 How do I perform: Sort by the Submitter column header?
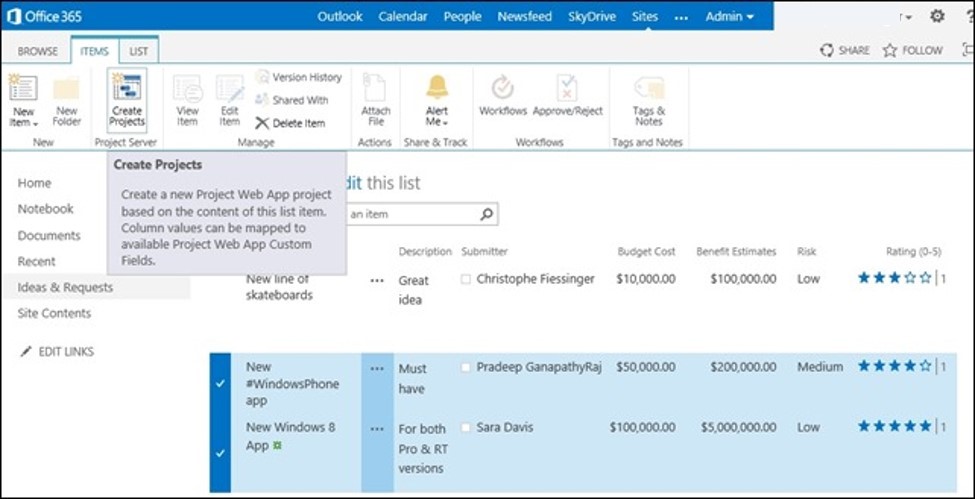484,251
